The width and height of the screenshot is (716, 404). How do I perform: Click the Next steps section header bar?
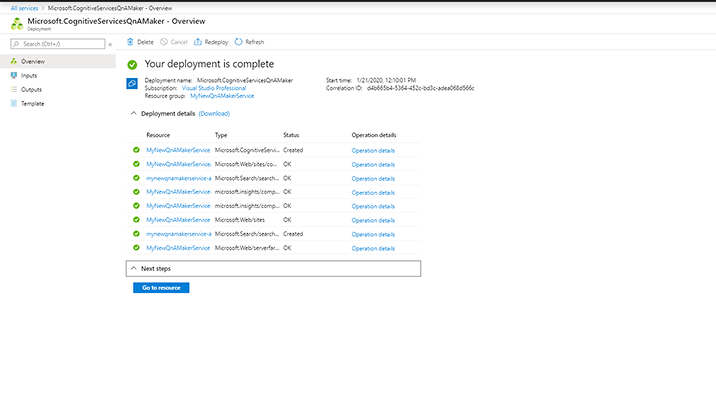pos(274,268)
